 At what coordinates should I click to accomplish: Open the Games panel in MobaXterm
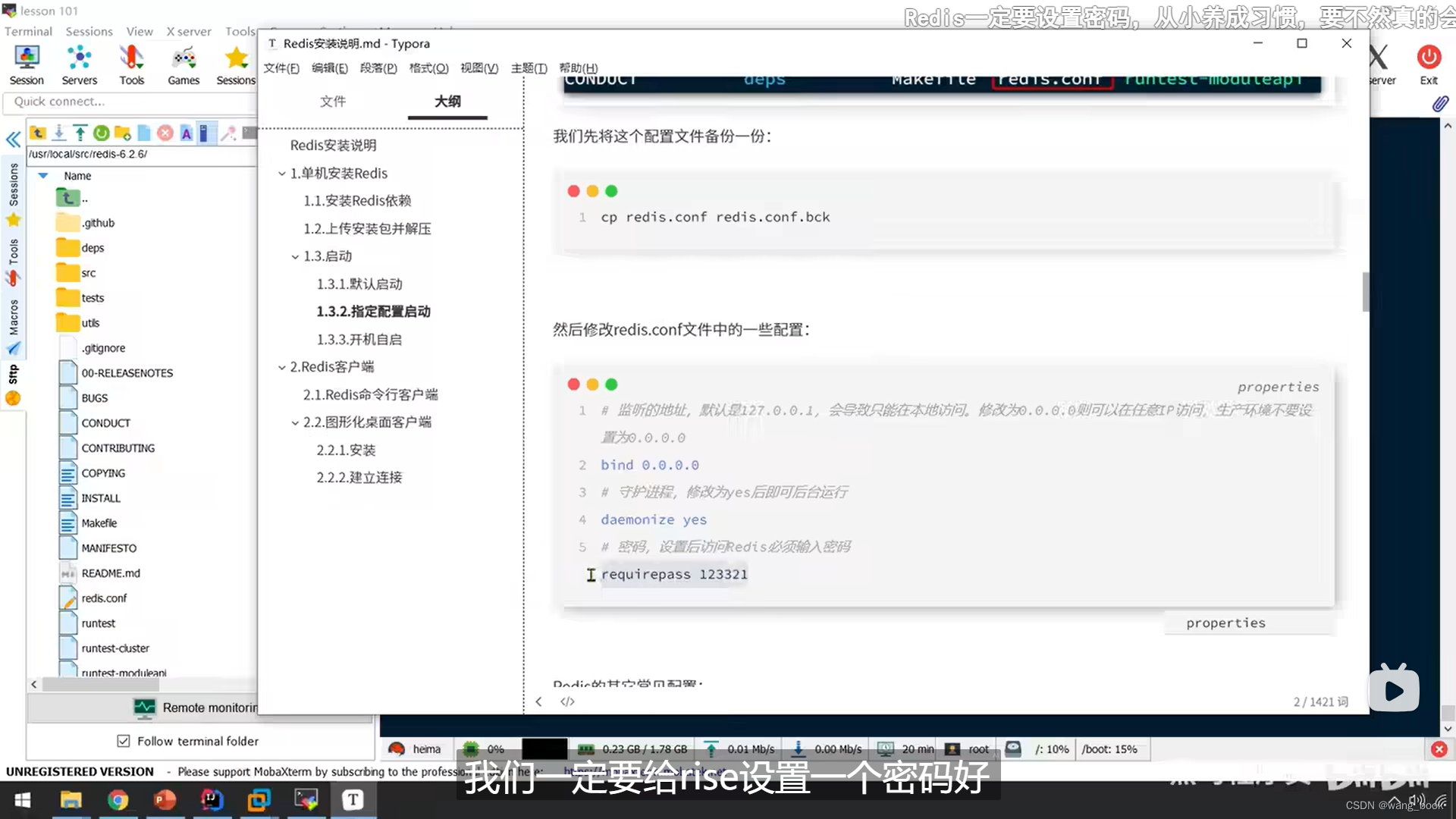(x=183, y=64)
